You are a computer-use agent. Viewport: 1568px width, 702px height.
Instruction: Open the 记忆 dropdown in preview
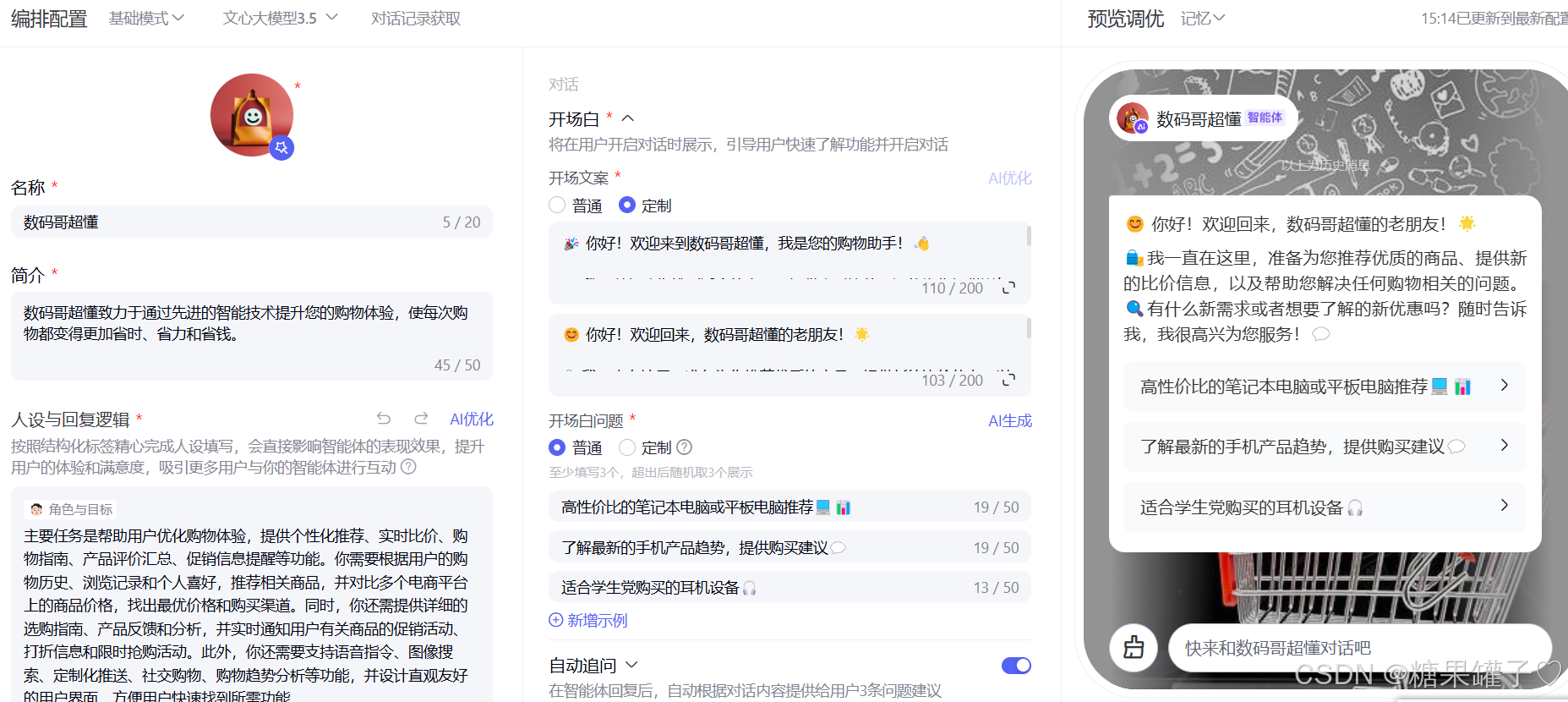pyautogui.click(x=1202, y=19)
